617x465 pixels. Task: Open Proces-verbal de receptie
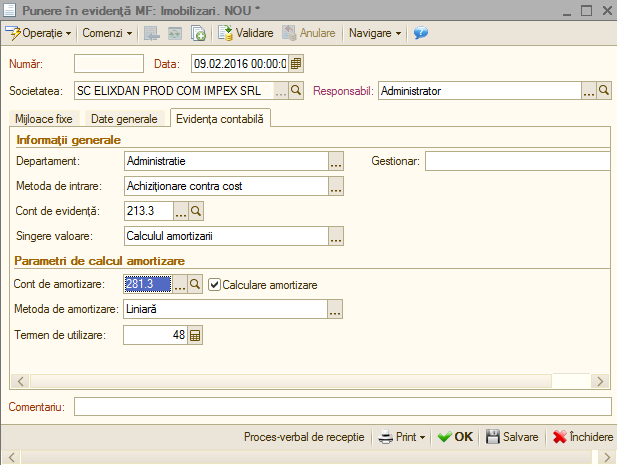click(304, 437)
